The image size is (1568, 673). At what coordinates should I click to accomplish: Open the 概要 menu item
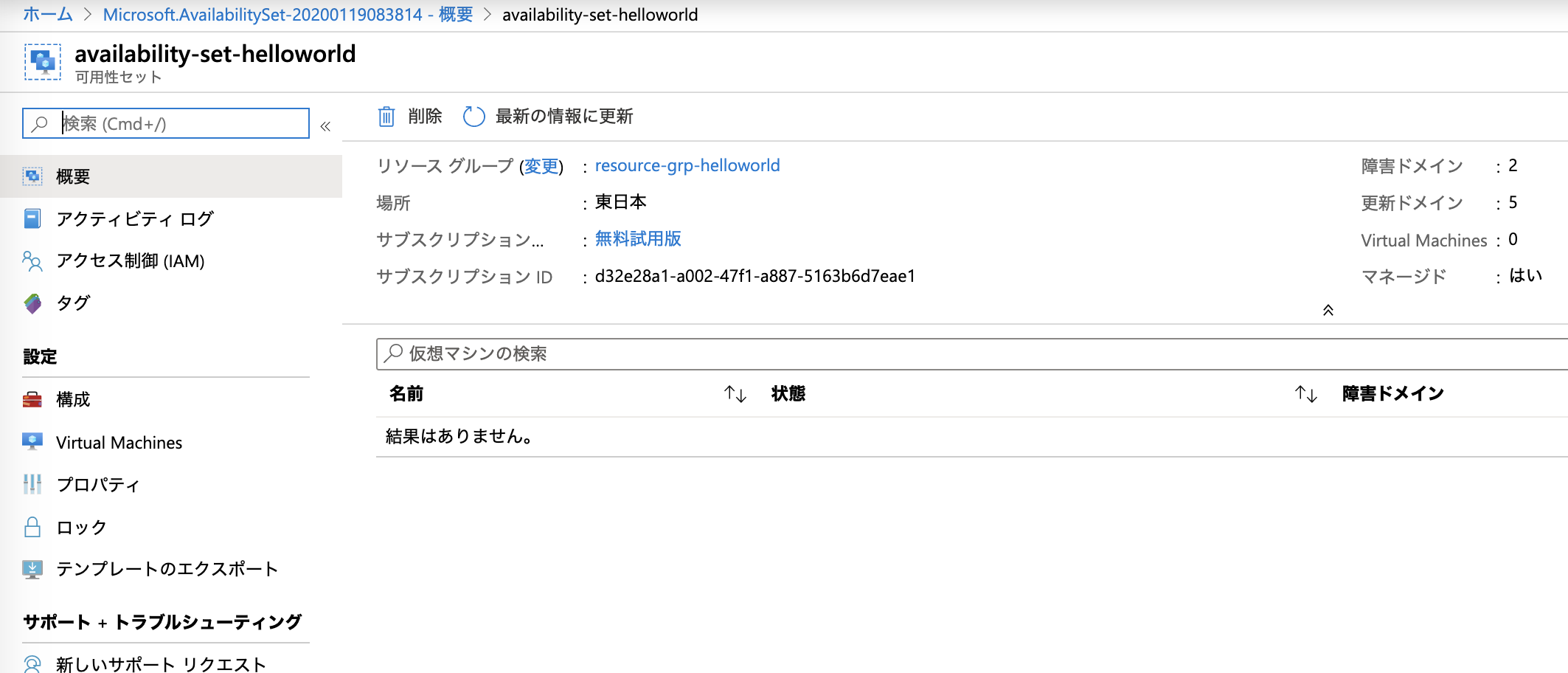(171, 176)
